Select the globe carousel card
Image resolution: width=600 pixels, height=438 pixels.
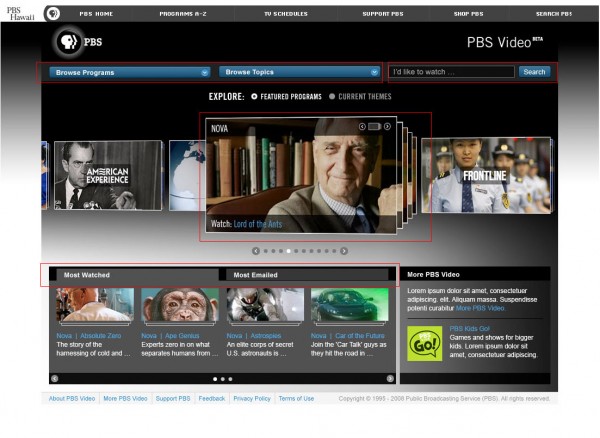pos(187,175)
